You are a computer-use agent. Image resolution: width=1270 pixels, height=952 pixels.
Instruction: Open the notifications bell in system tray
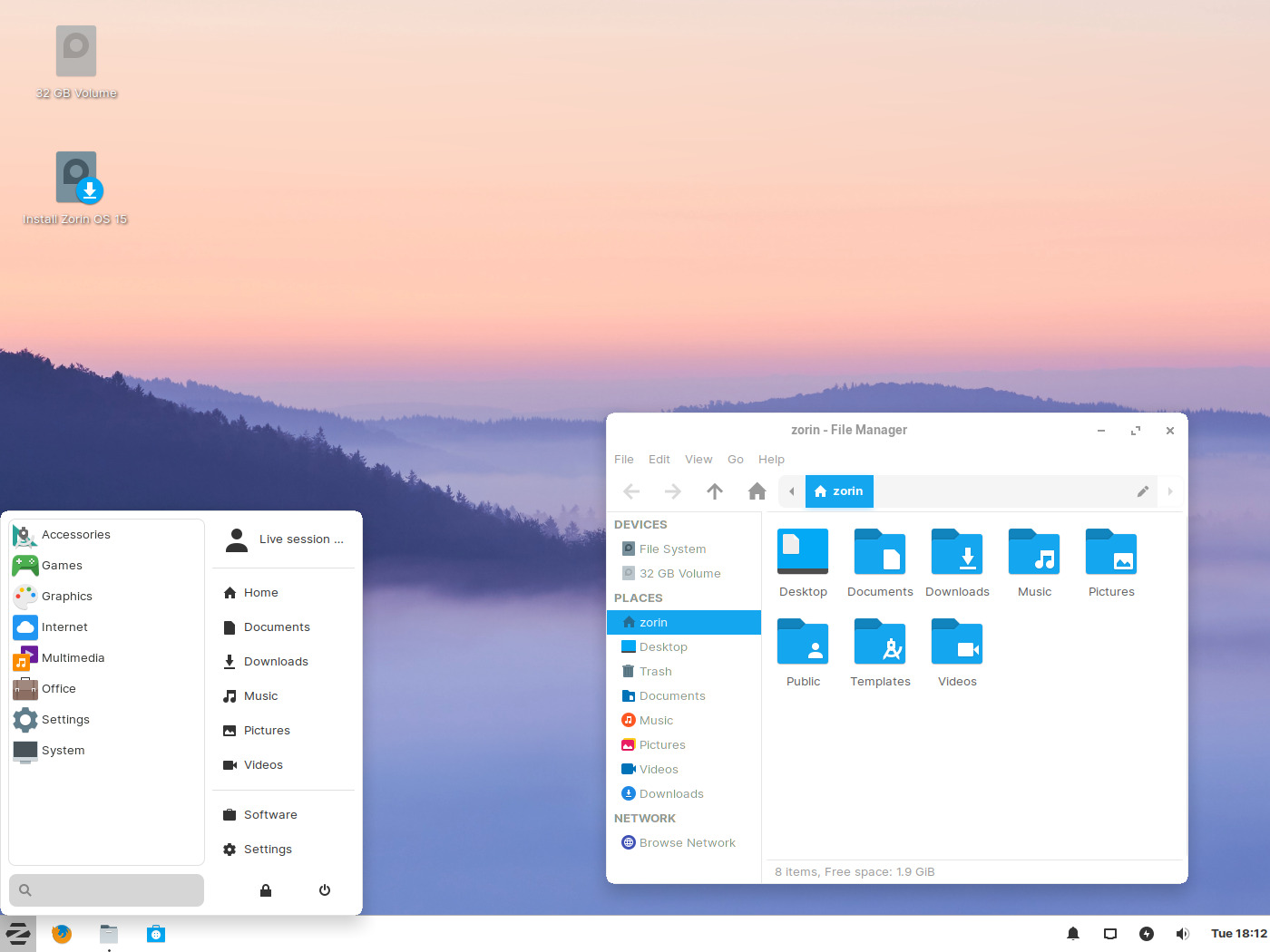click(1073, 934)
